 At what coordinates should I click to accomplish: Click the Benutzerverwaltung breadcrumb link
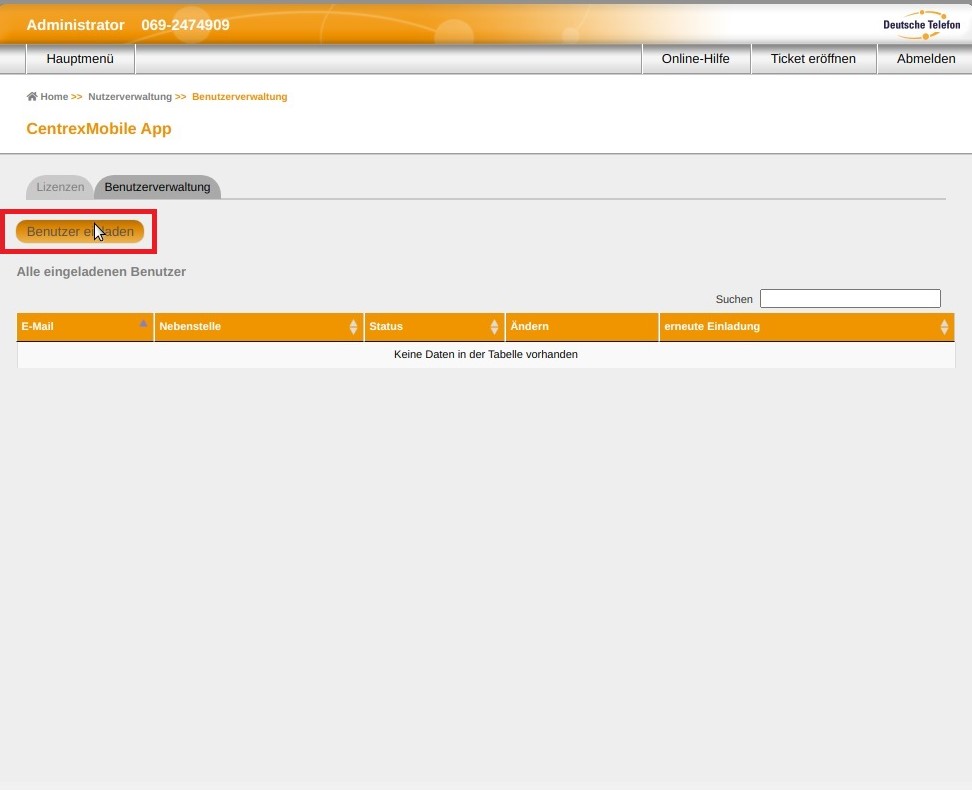click(x=239, y=97)
